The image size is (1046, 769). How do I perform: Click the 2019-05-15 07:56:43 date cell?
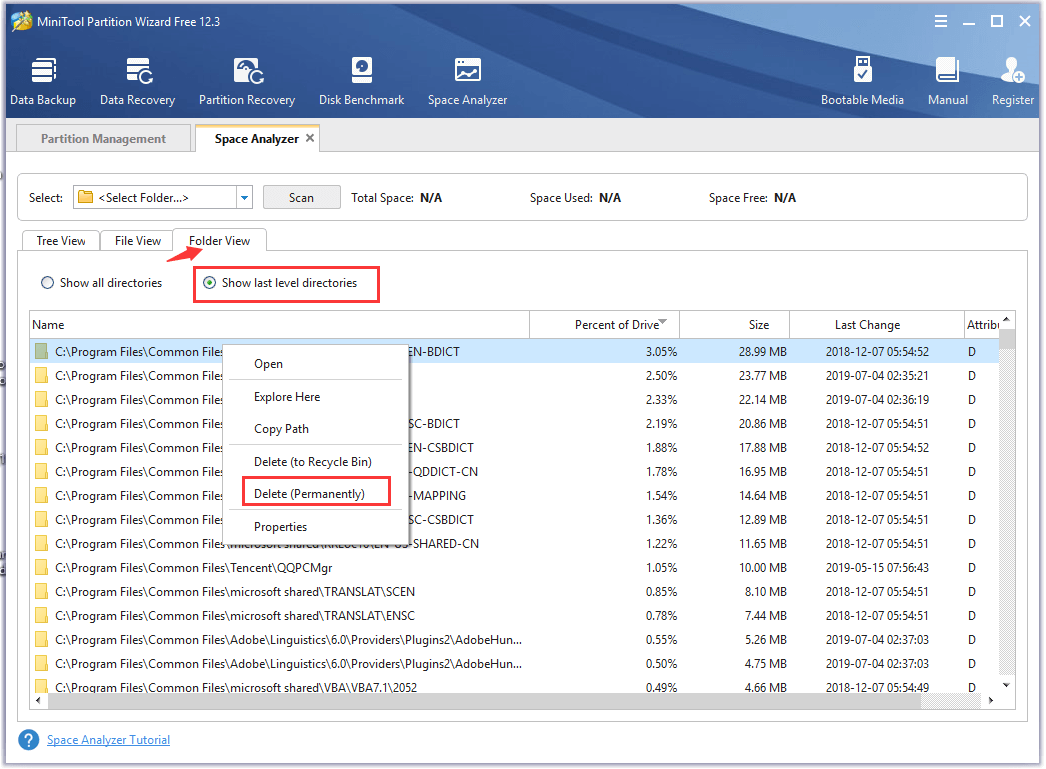pos(877,568)
